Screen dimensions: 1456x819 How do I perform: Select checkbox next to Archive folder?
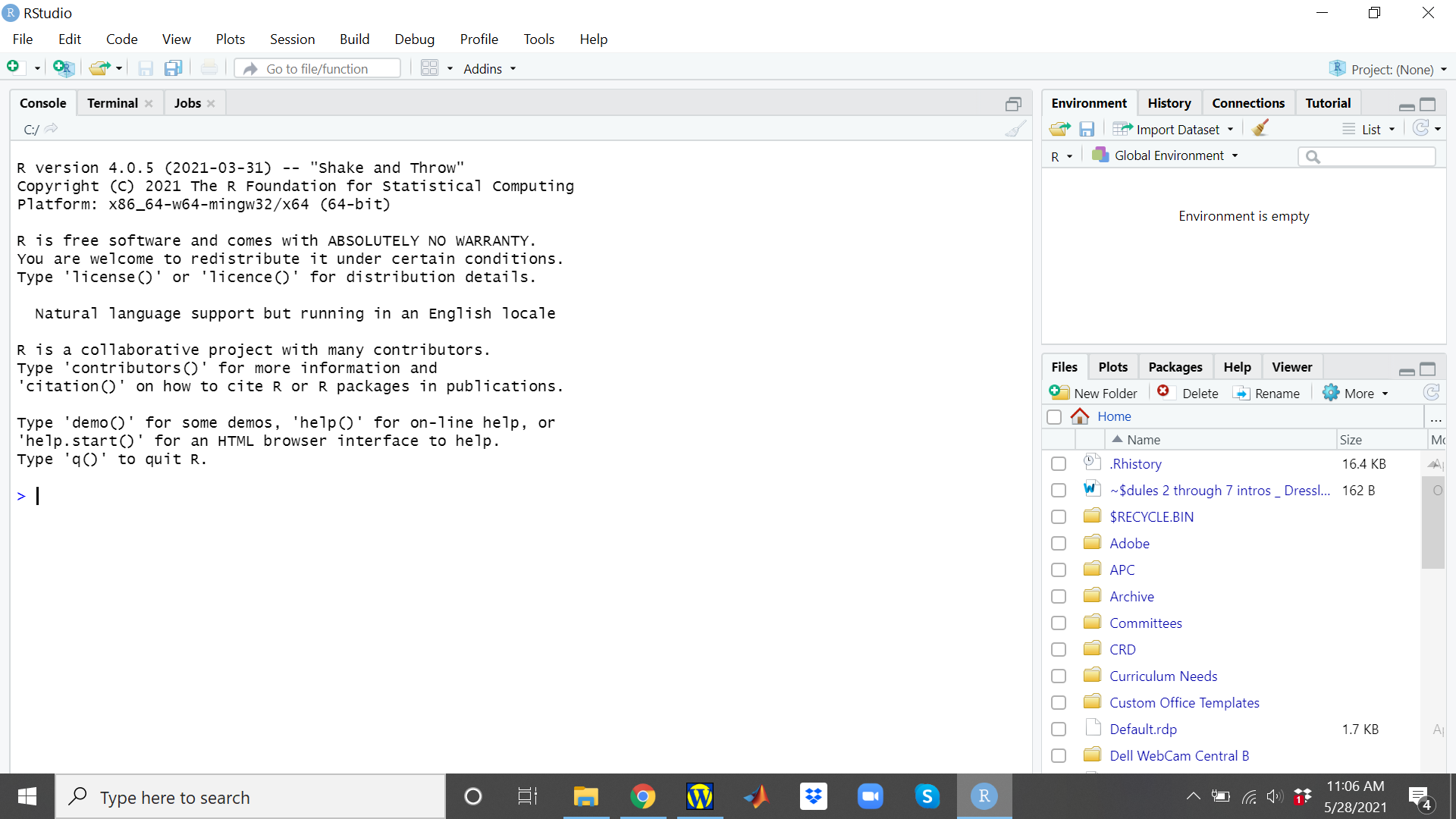1058,597
